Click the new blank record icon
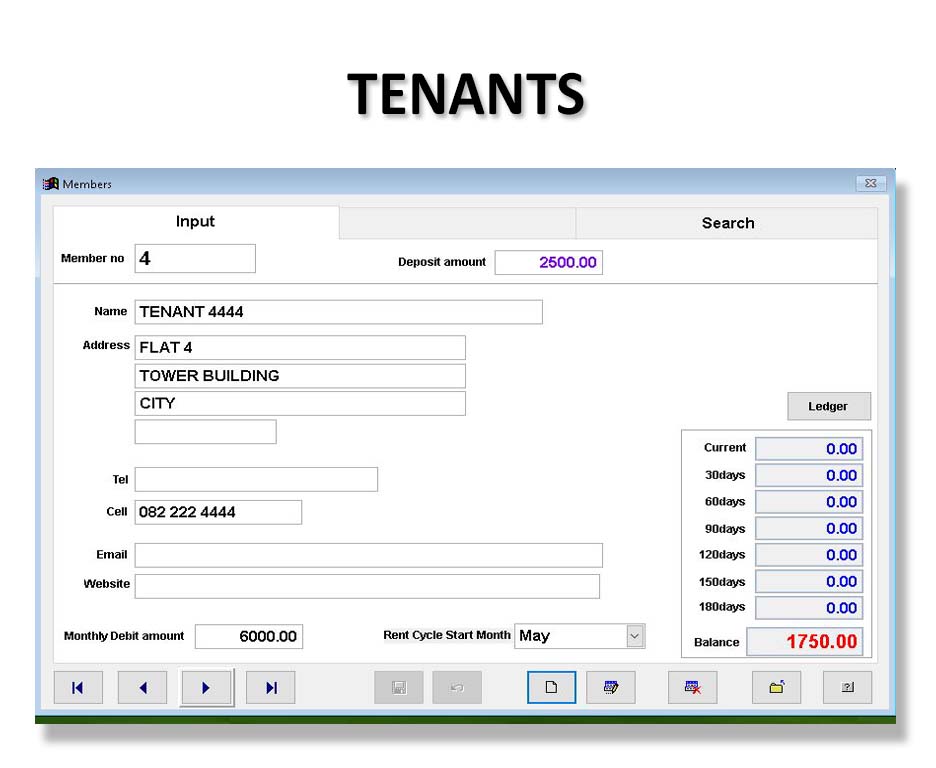This screenshot has height=768, width=936. (x=551, y=687)
